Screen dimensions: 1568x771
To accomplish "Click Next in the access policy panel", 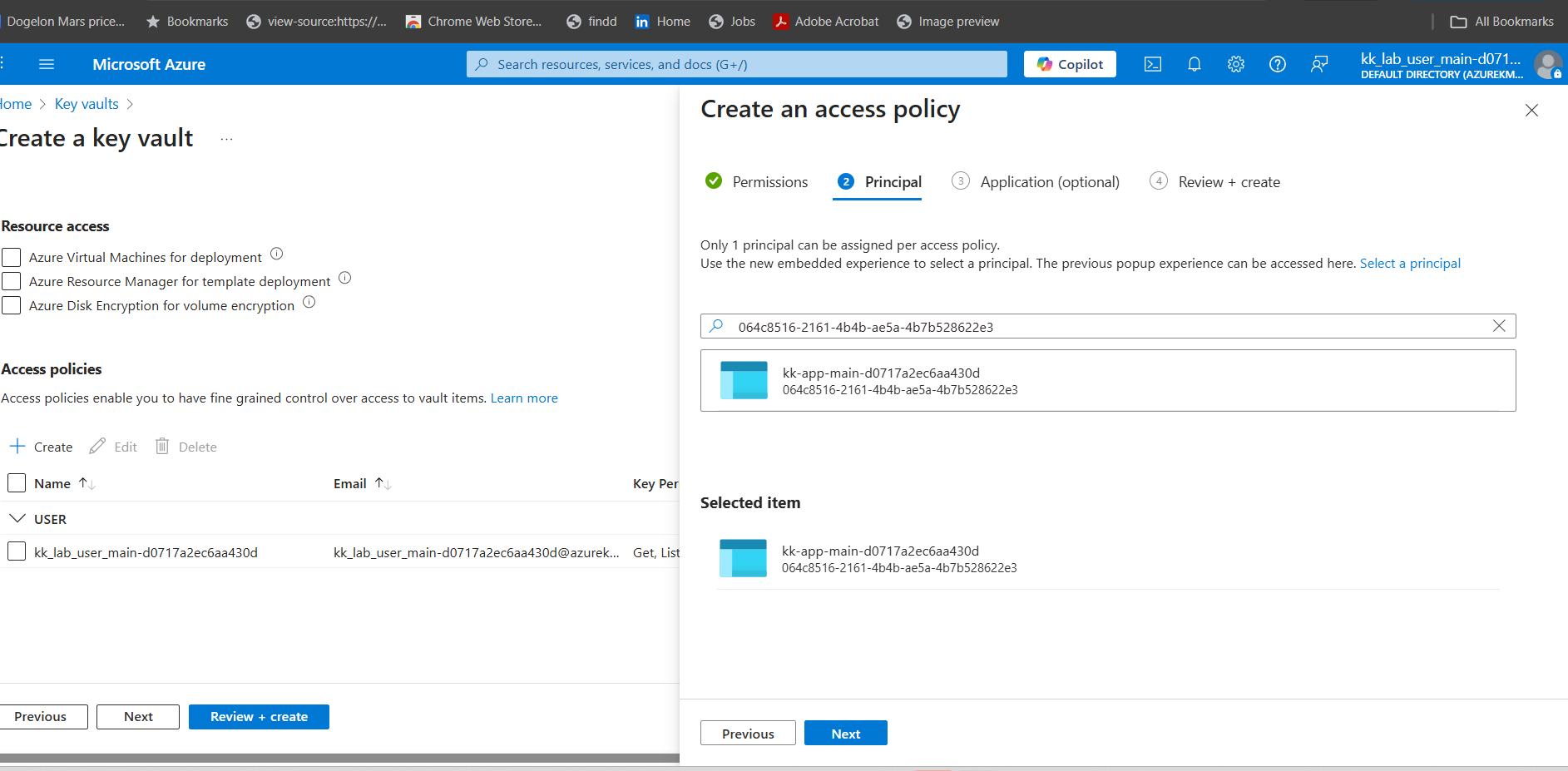I will pyautogui.click(x=846, y=734).
